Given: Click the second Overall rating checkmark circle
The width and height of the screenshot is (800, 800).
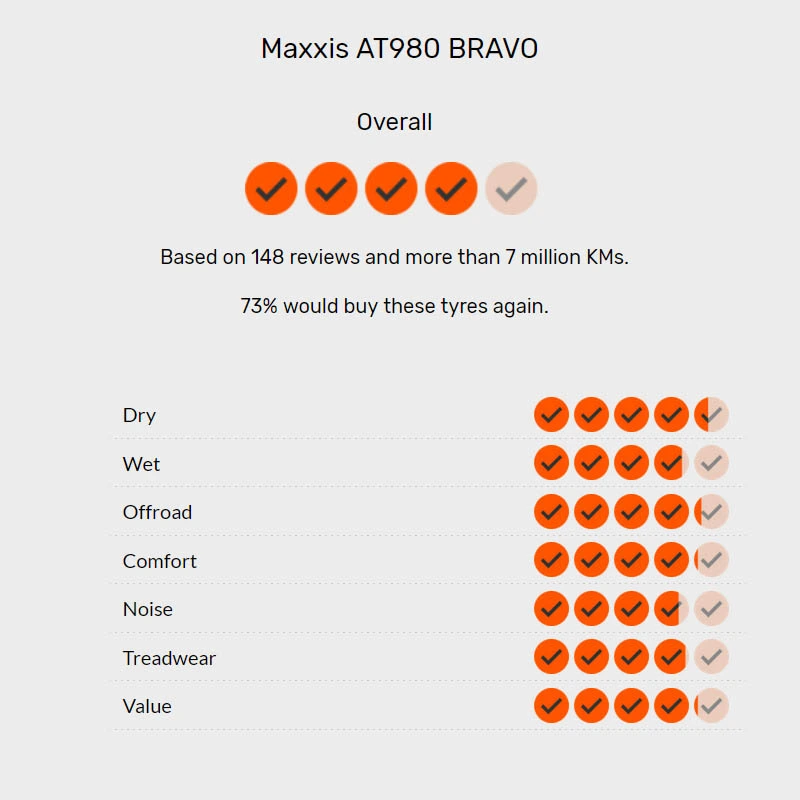Looking at the screenshot, I should [x=331, y=189].
